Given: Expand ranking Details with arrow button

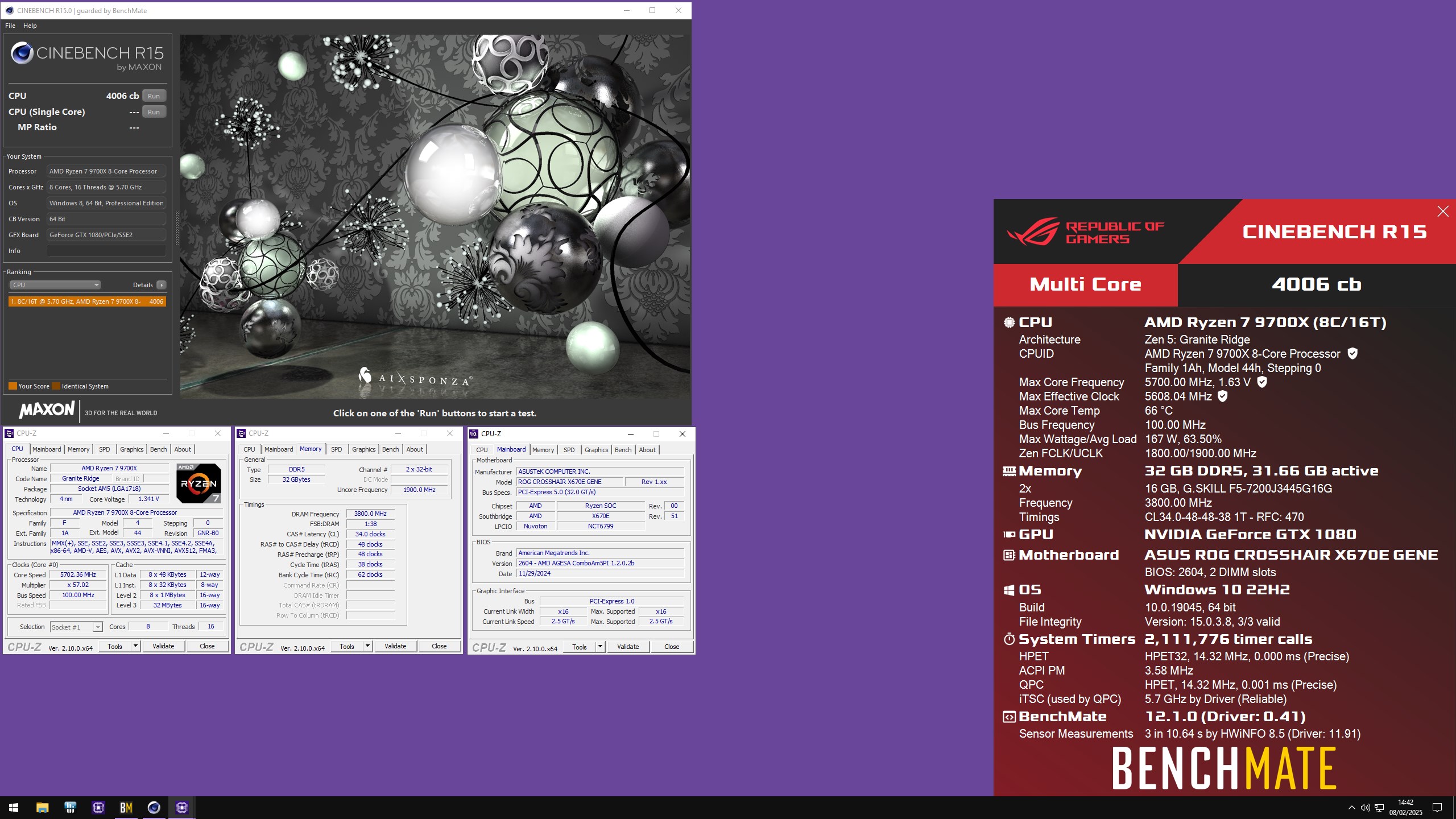Looking at the screenshot, I should coord(162,285).
